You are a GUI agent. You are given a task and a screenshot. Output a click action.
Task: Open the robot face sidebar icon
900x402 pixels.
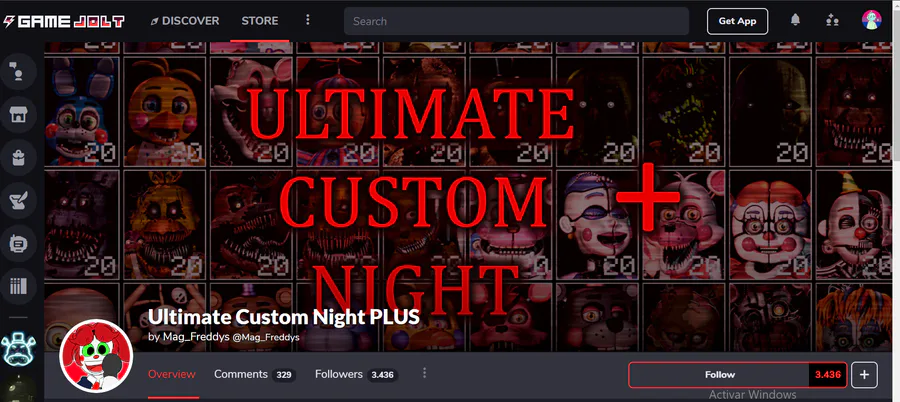click(18, 243)
